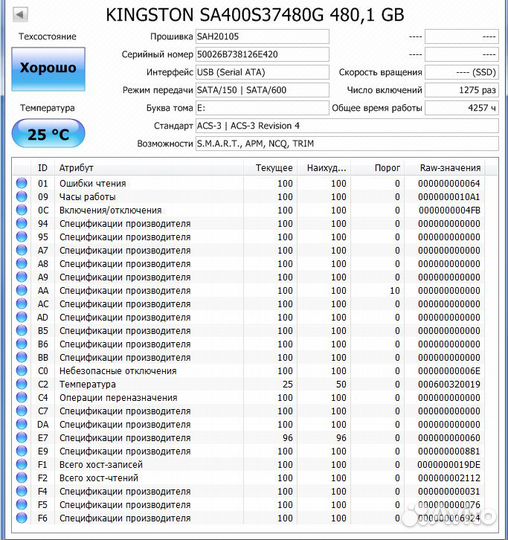The width and height of the screenshot is (508, 540).
Task: Click the previous disk arrow button
Action: (x=20, y=14)
